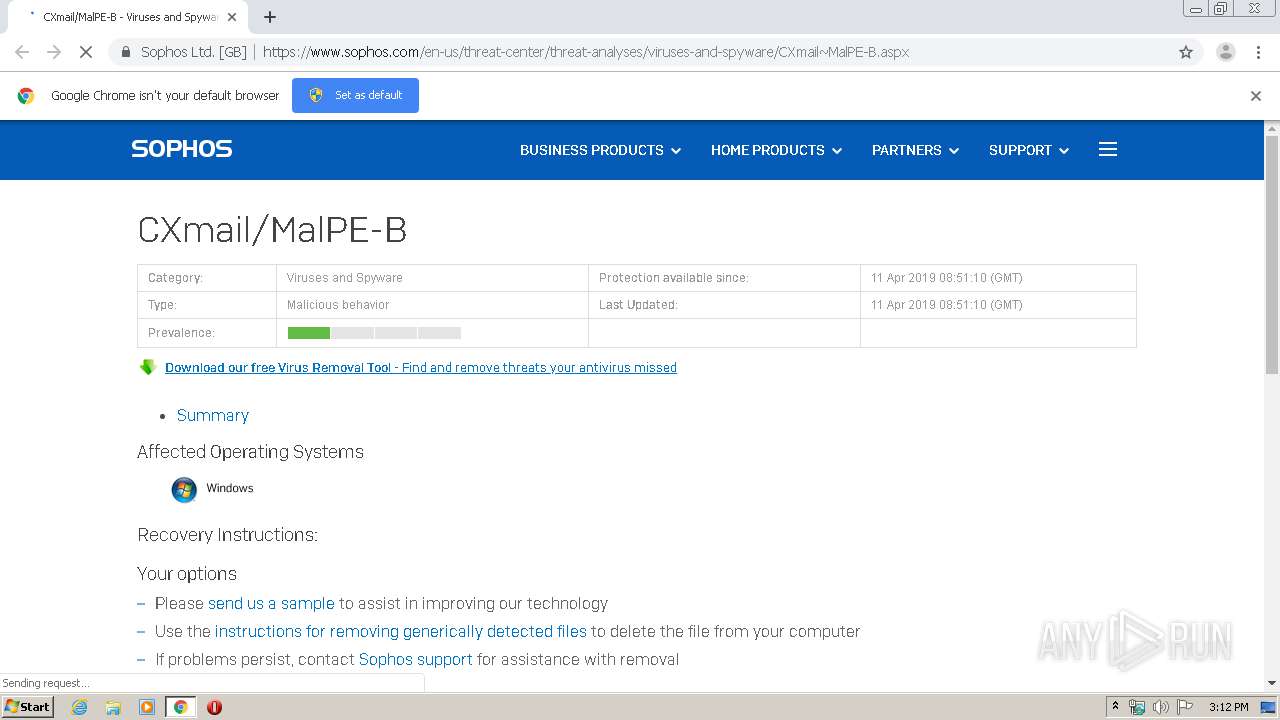Open the Action Center flag icon

click(1184, 707)
